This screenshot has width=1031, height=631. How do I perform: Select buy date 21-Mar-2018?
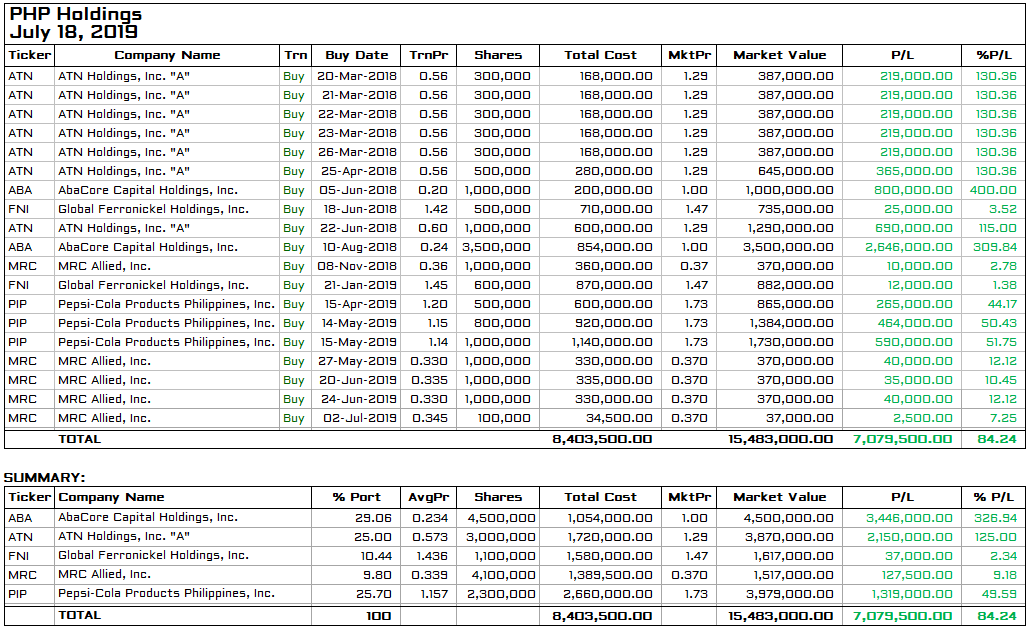(x=359, y=95)
